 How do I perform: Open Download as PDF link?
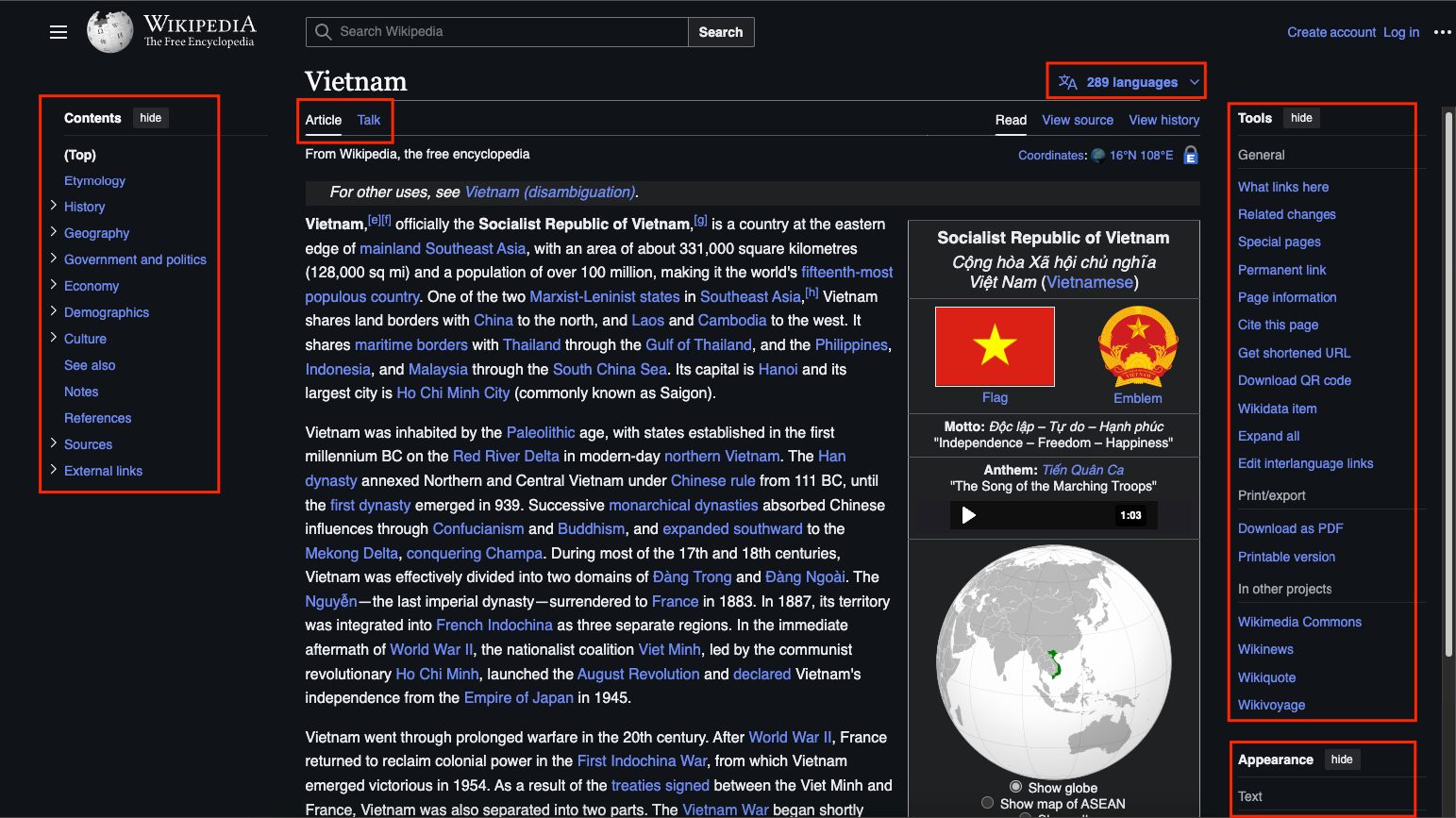[1290, 528]
